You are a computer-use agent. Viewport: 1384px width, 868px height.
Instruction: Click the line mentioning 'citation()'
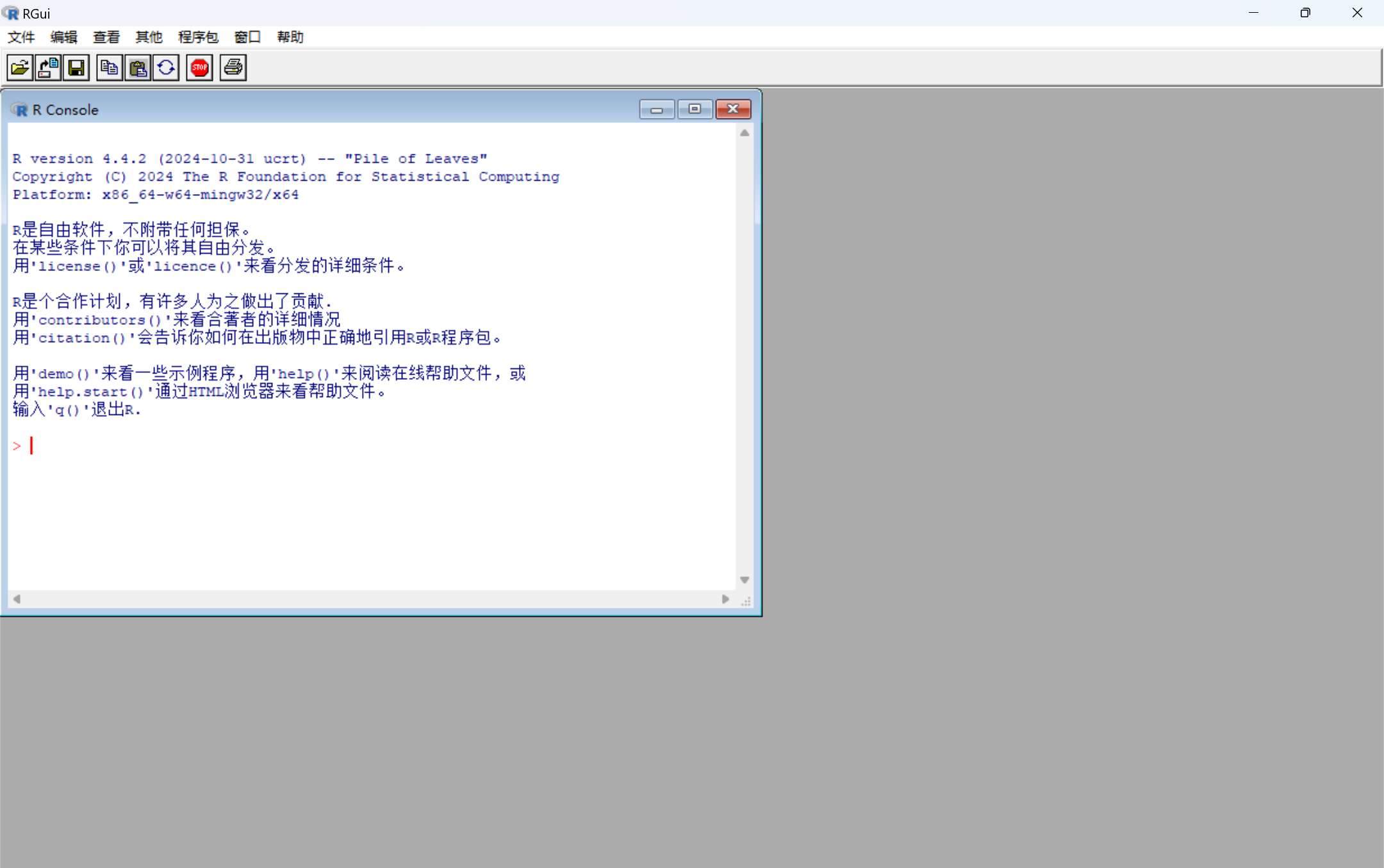pos(257,337)
